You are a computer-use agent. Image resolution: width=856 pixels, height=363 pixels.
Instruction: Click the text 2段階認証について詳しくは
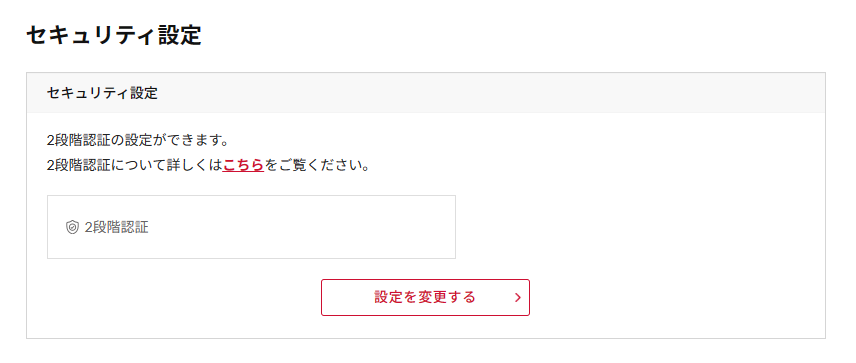tap(135, 165)
